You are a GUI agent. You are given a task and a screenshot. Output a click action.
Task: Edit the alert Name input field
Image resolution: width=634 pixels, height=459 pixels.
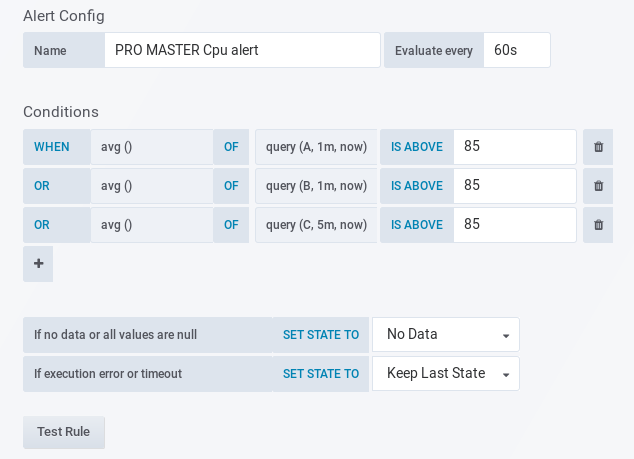pyautogui.click(x=242, y=50)
